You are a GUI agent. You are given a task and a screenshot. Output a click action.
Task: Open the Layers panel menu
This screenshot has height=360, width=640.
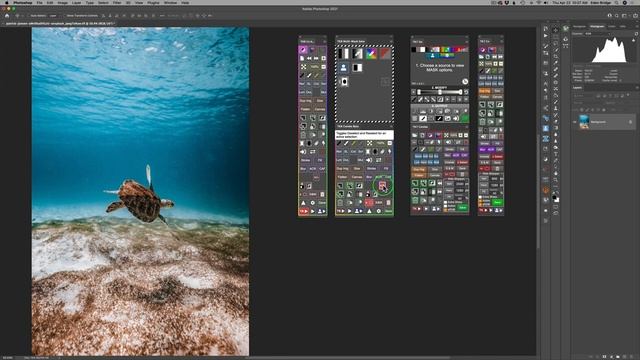point(636,88)
